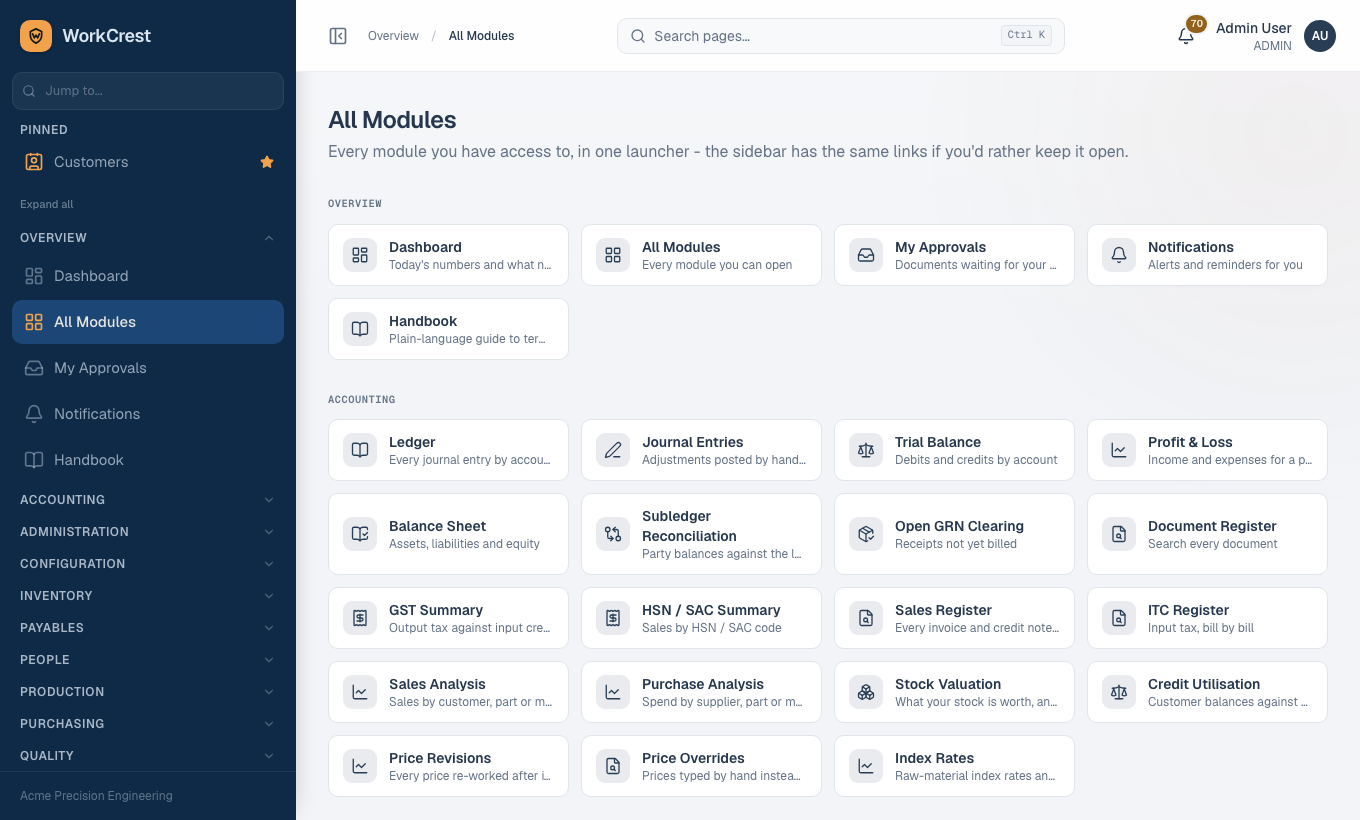
Task: Open the Index Rates module card
Action: (954, 766)
